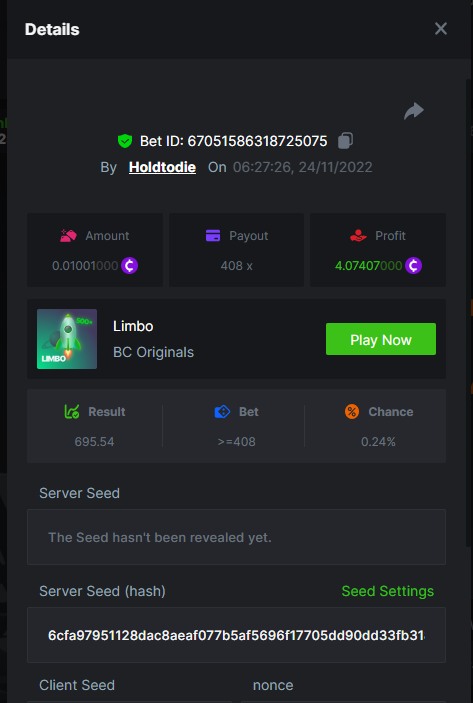
Task: Click the green verified shield icon
Action: [125, 141]
